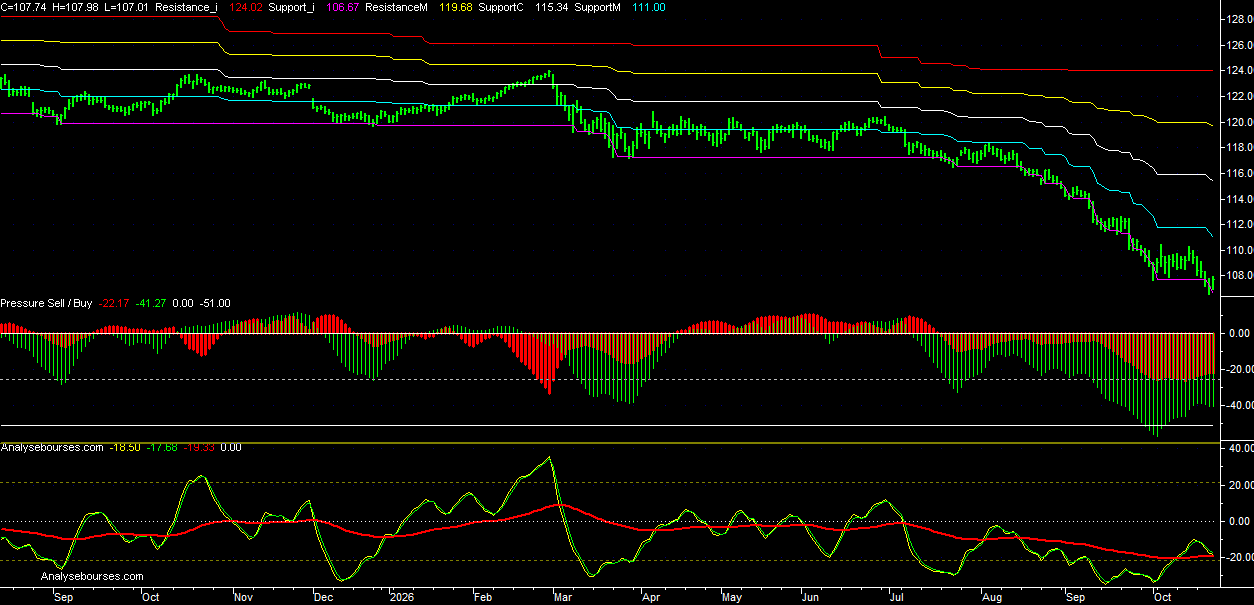Click the SupportC value "115.34"
1254x605 pixels.
553,7
